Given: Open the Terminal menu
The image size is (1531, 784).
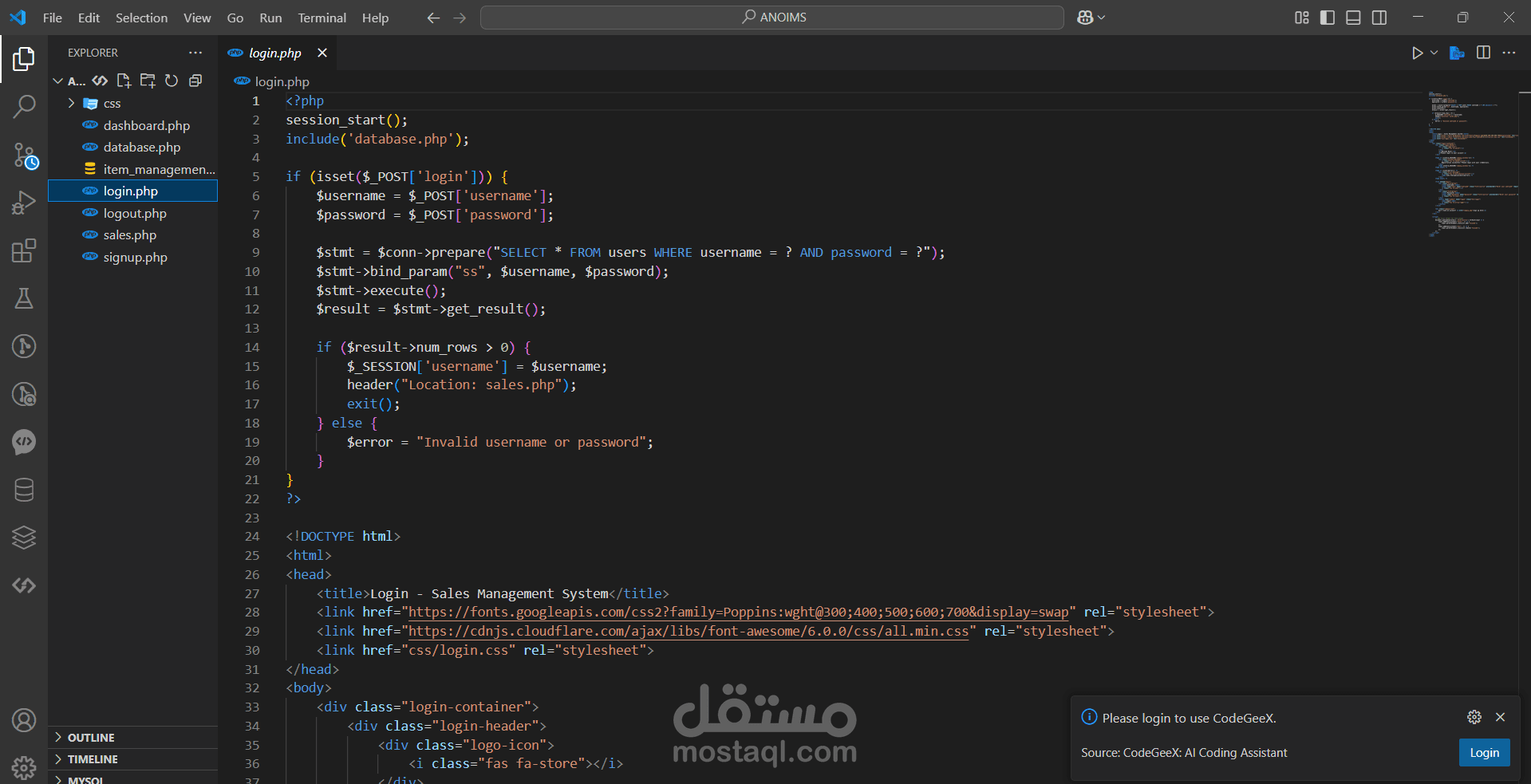Looking at the screenshot, I should click(322, 18).
